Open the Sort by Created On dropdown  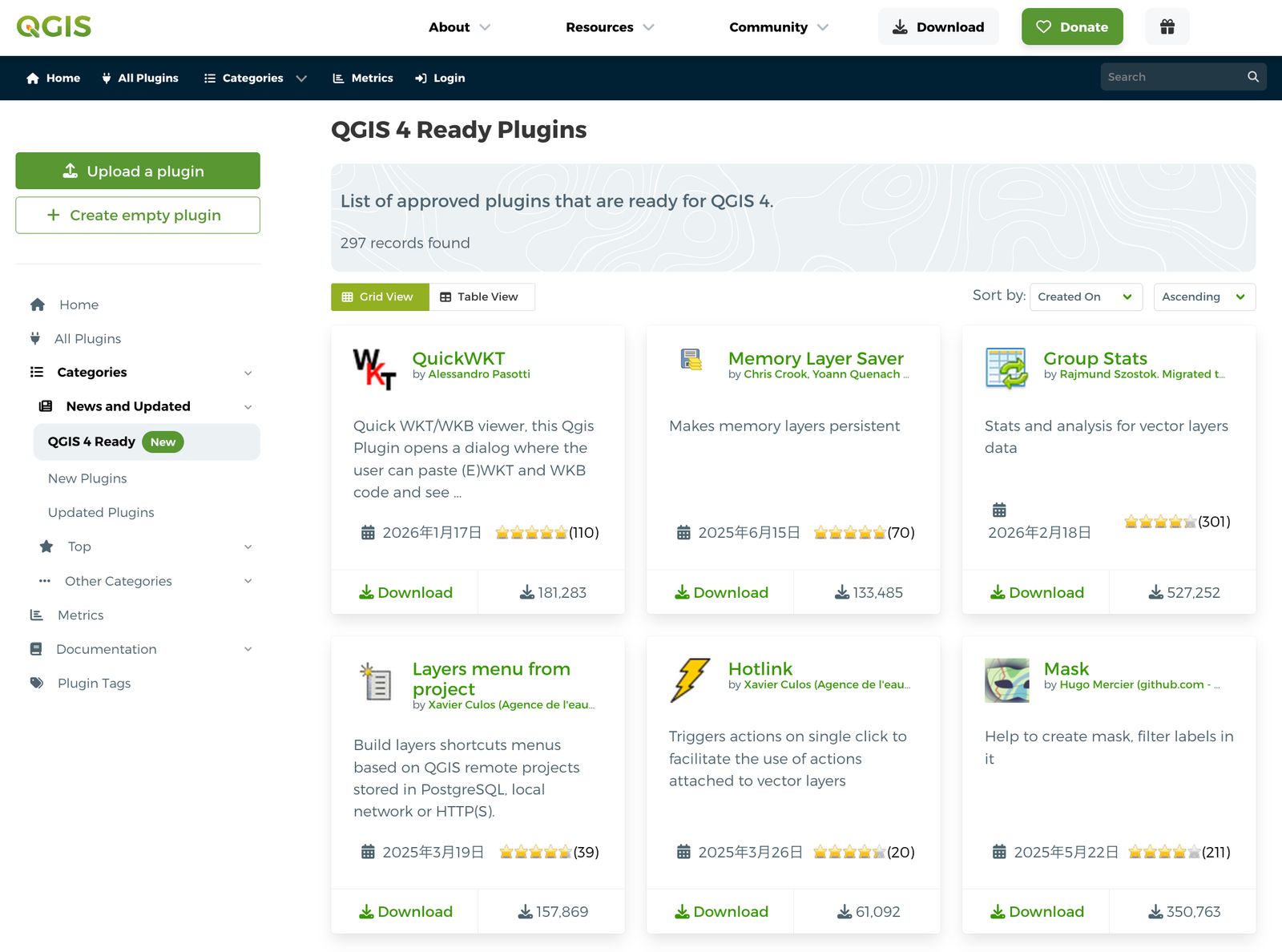coord(1086,296)
